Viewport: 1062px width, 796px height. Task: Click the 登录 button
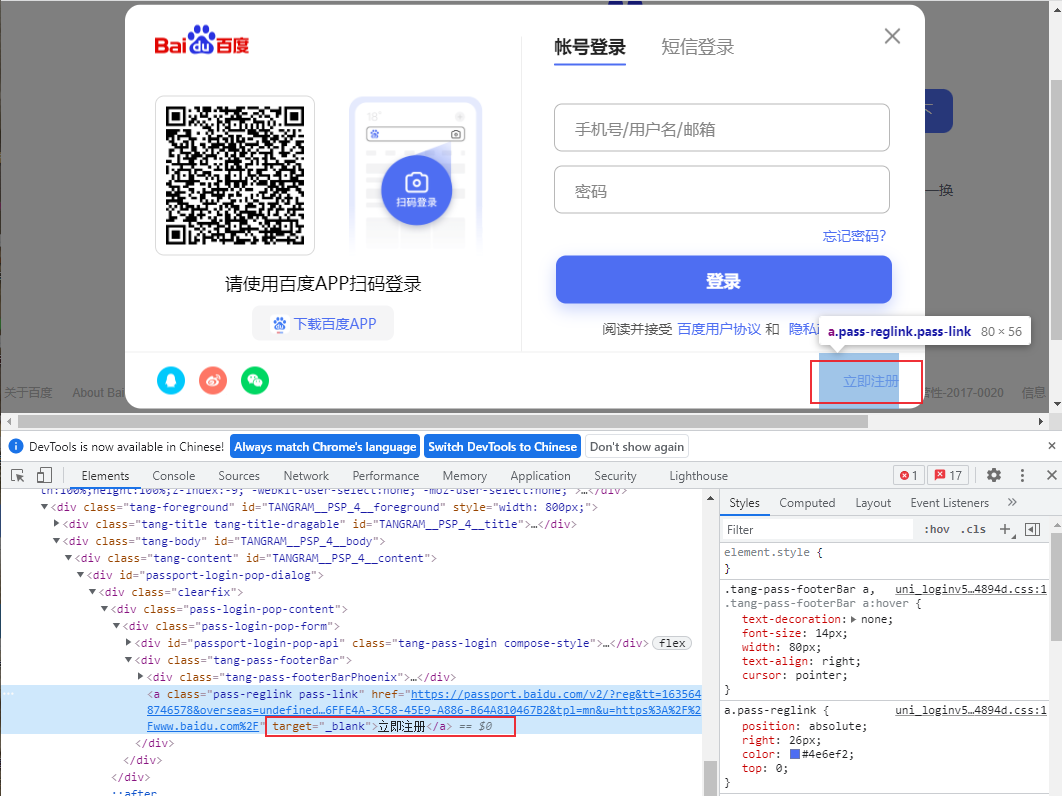point(722,279)
